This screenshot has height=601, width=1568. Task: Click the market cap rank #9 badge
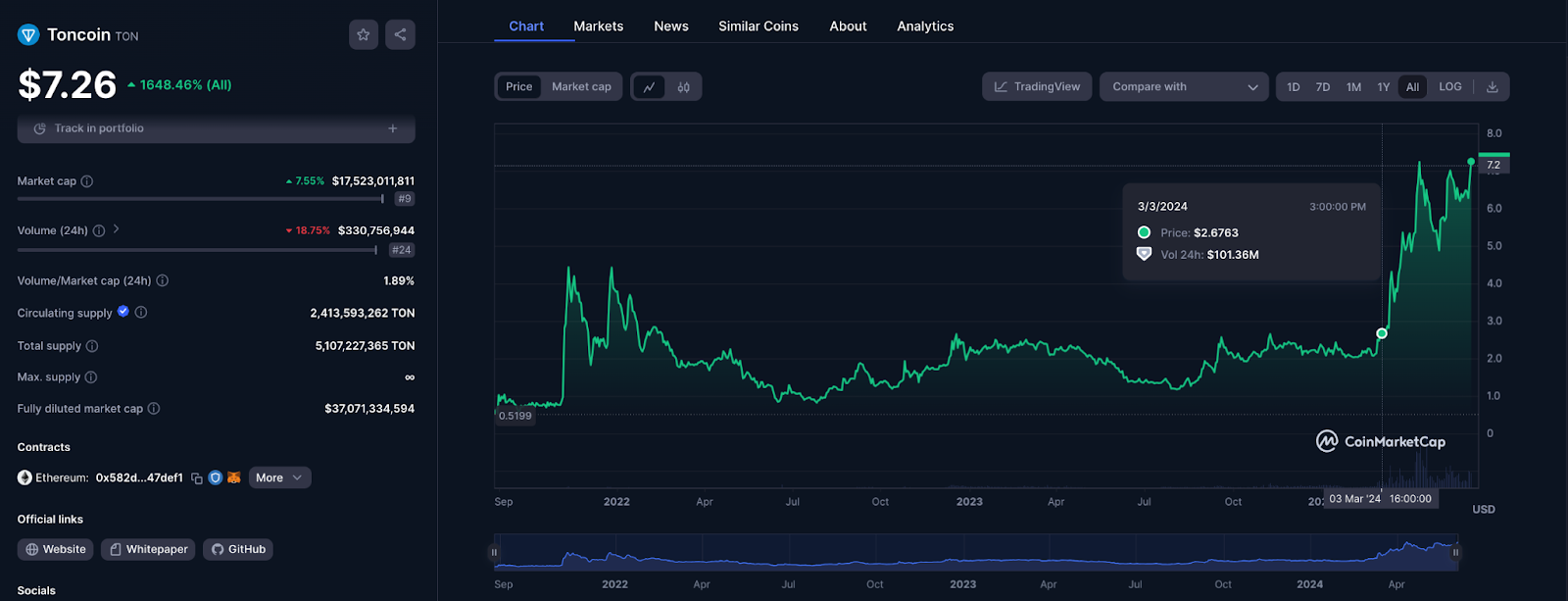(405, 199)
